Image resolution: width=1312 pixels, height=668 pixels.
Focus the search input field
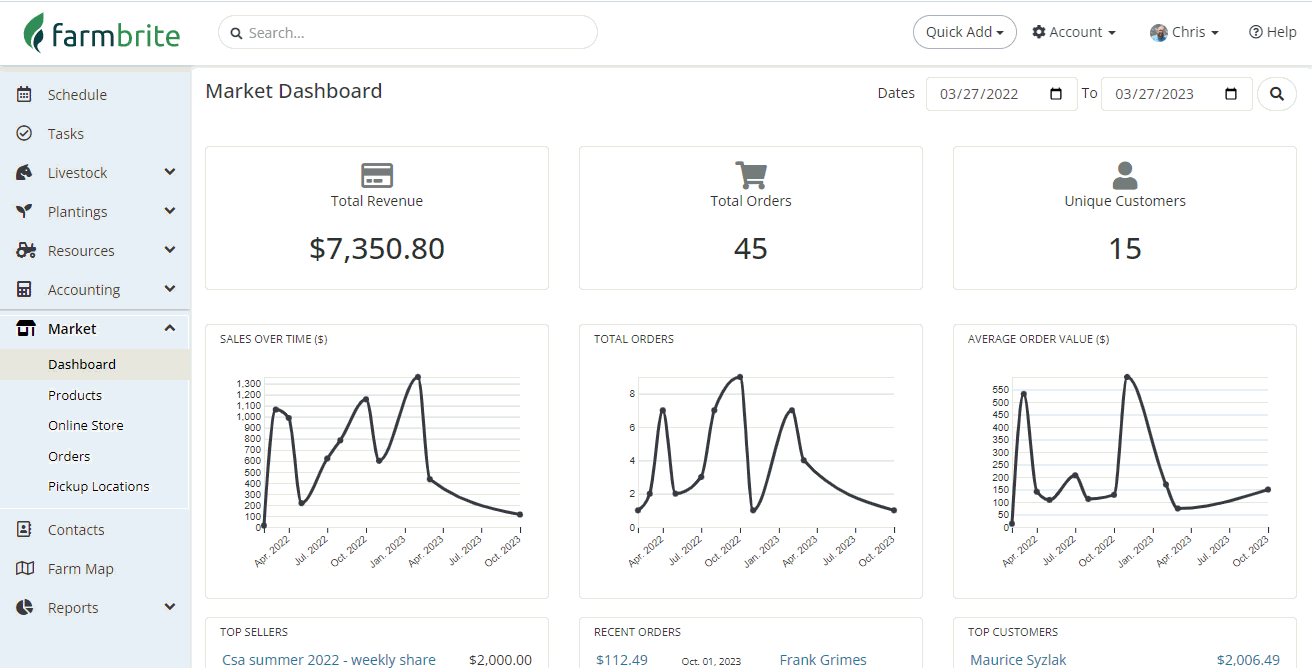point(410,33)
